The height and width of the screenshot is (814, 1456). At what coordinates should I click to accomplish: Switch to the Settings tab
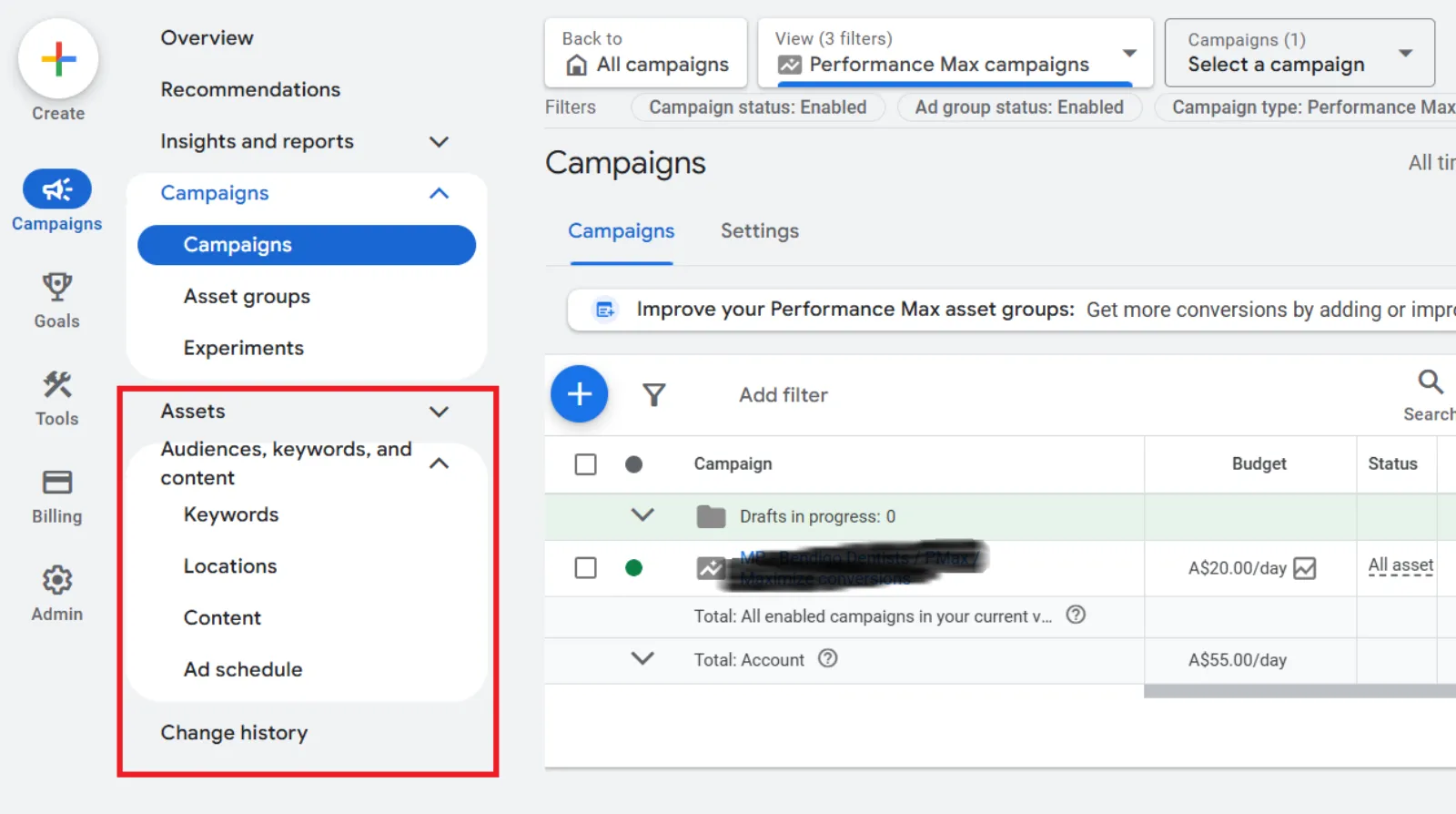coord(760,231)
